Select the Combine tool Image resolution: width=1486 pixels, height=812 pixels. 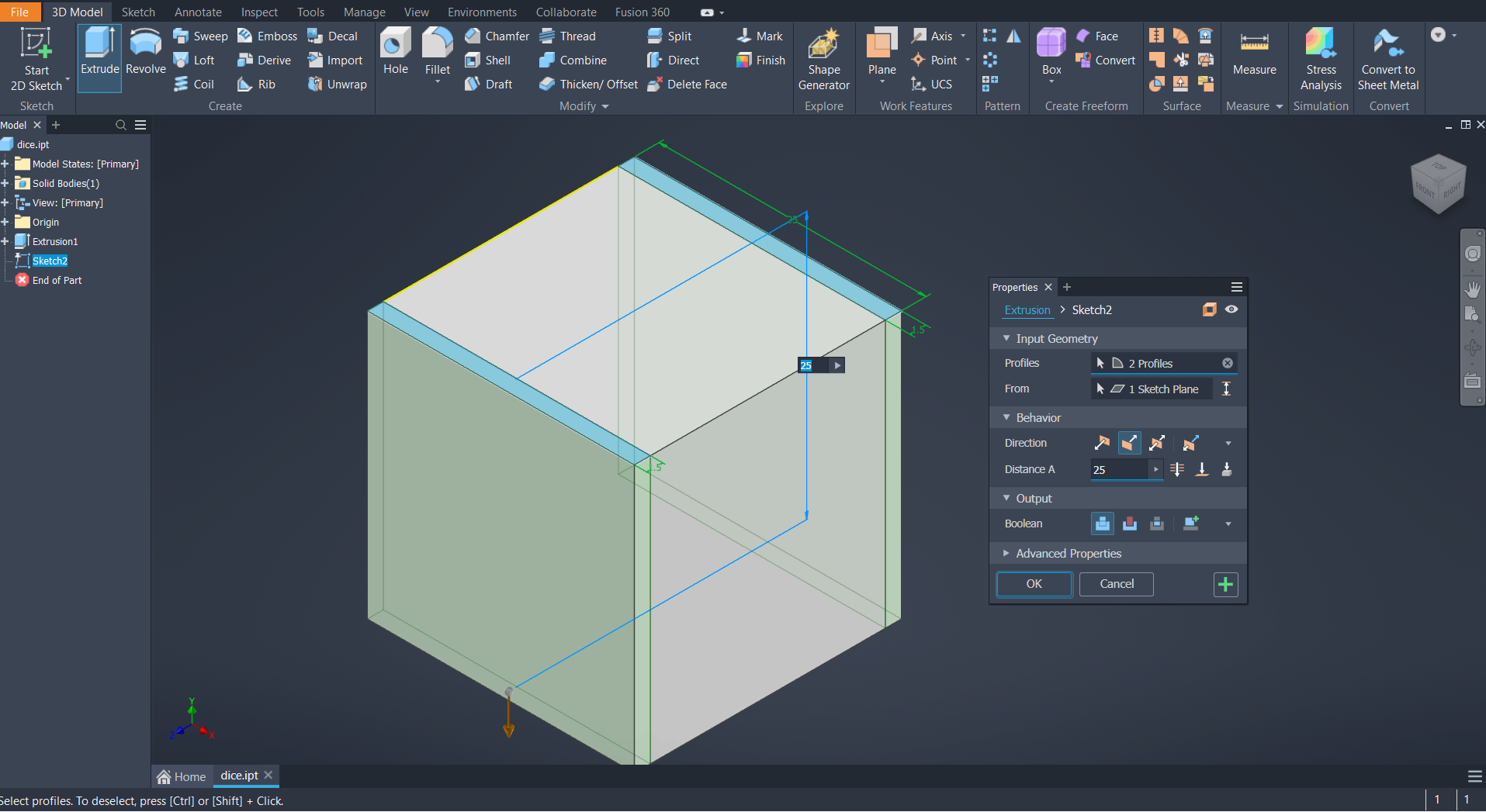[x=573, y=60]
